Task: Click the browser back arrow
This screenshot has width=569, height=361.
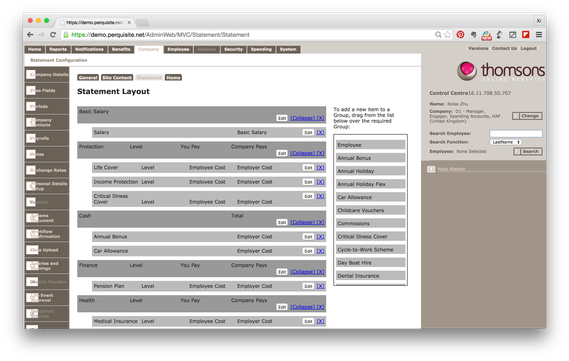Action: 30,35
